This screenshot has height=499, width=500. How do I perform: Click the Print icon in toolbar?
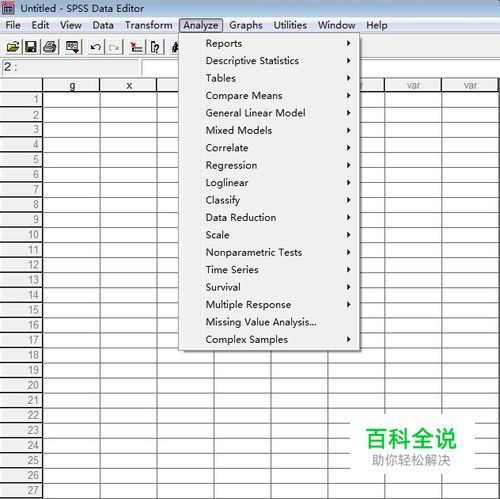click(x=50, y=47)
